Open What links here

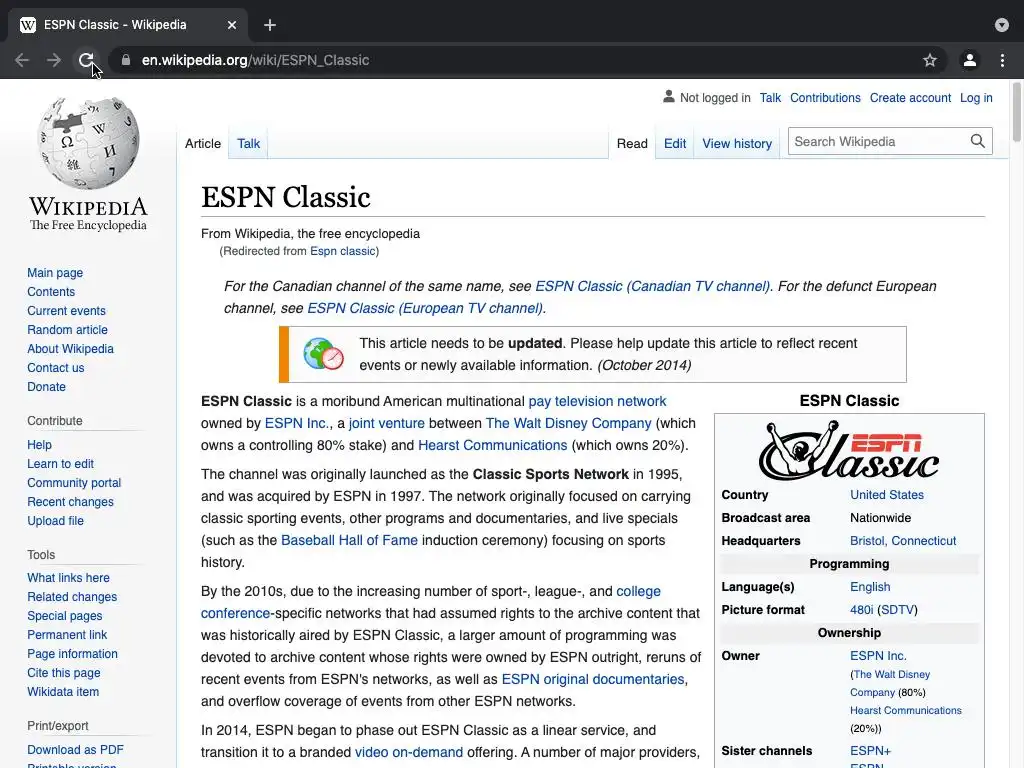(x=68, y=578)
